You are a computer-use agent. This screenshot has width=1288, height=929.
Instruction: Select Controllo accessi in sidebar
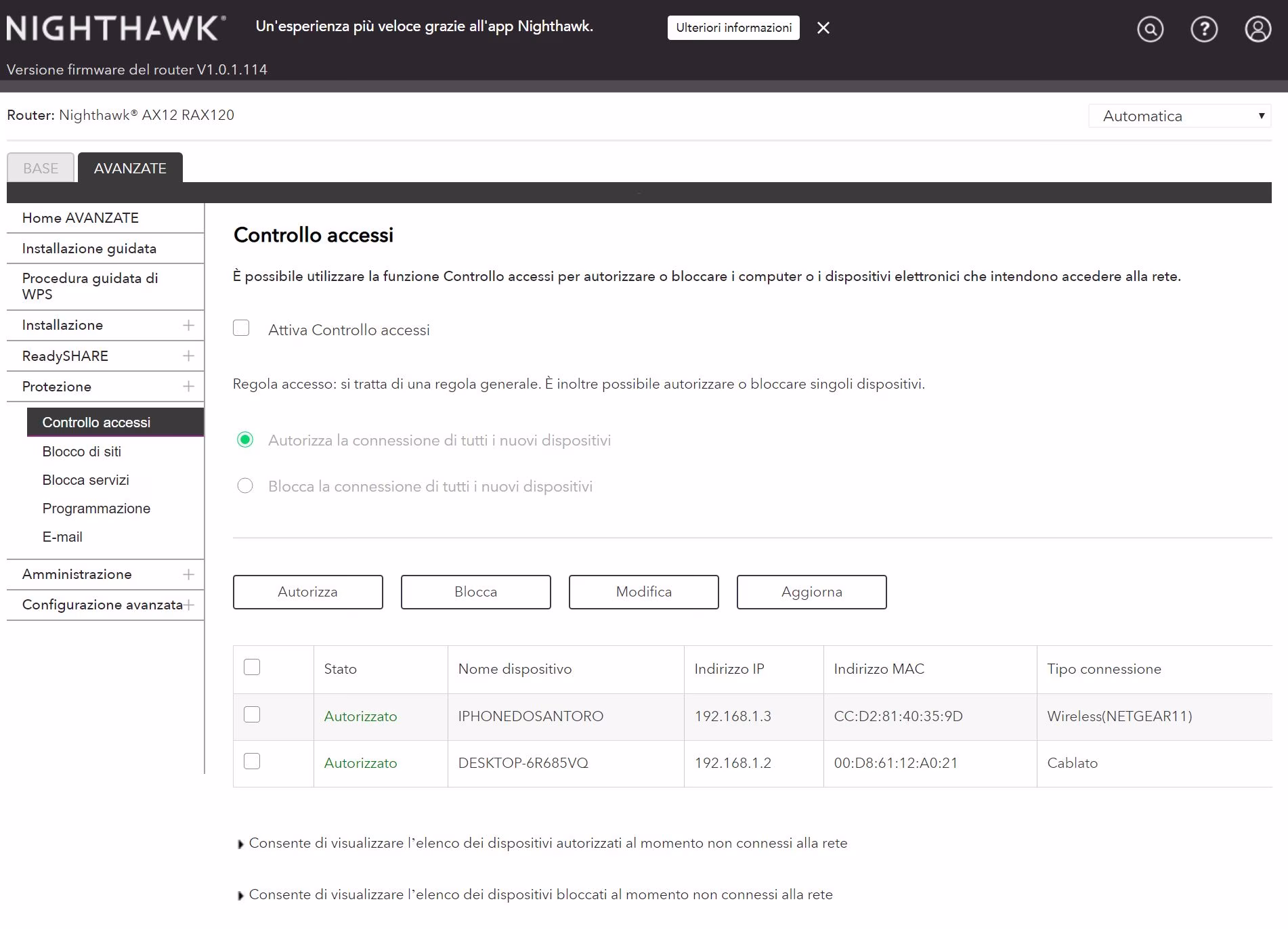click(x=115, y=423)
